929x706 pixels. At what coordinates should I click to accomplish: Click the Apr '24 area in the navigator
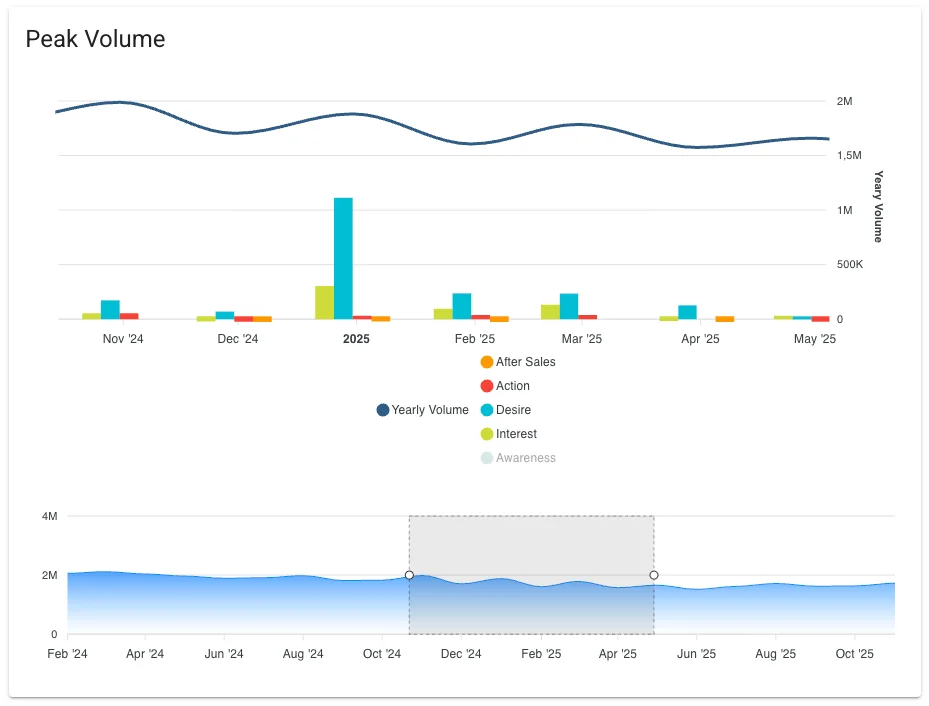pyautogui.click(x=145, y=605)
